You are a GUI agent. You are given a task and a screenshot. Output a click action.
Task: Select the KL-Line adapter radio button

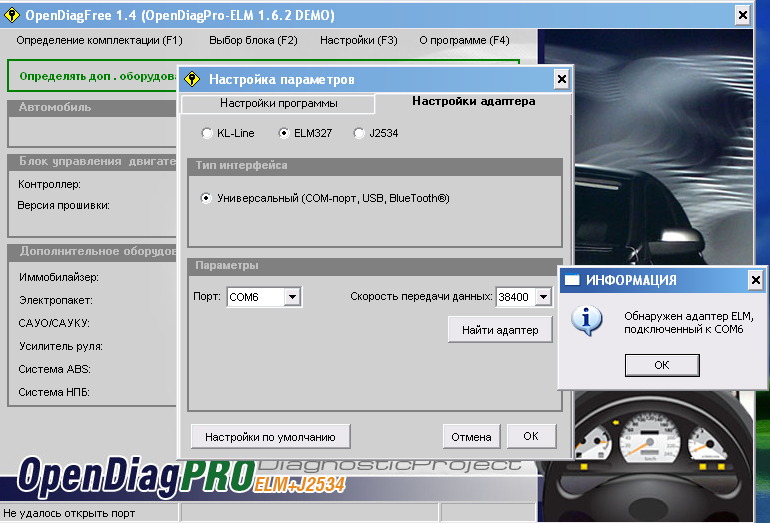pyautogui.click(x=207, y=133)
